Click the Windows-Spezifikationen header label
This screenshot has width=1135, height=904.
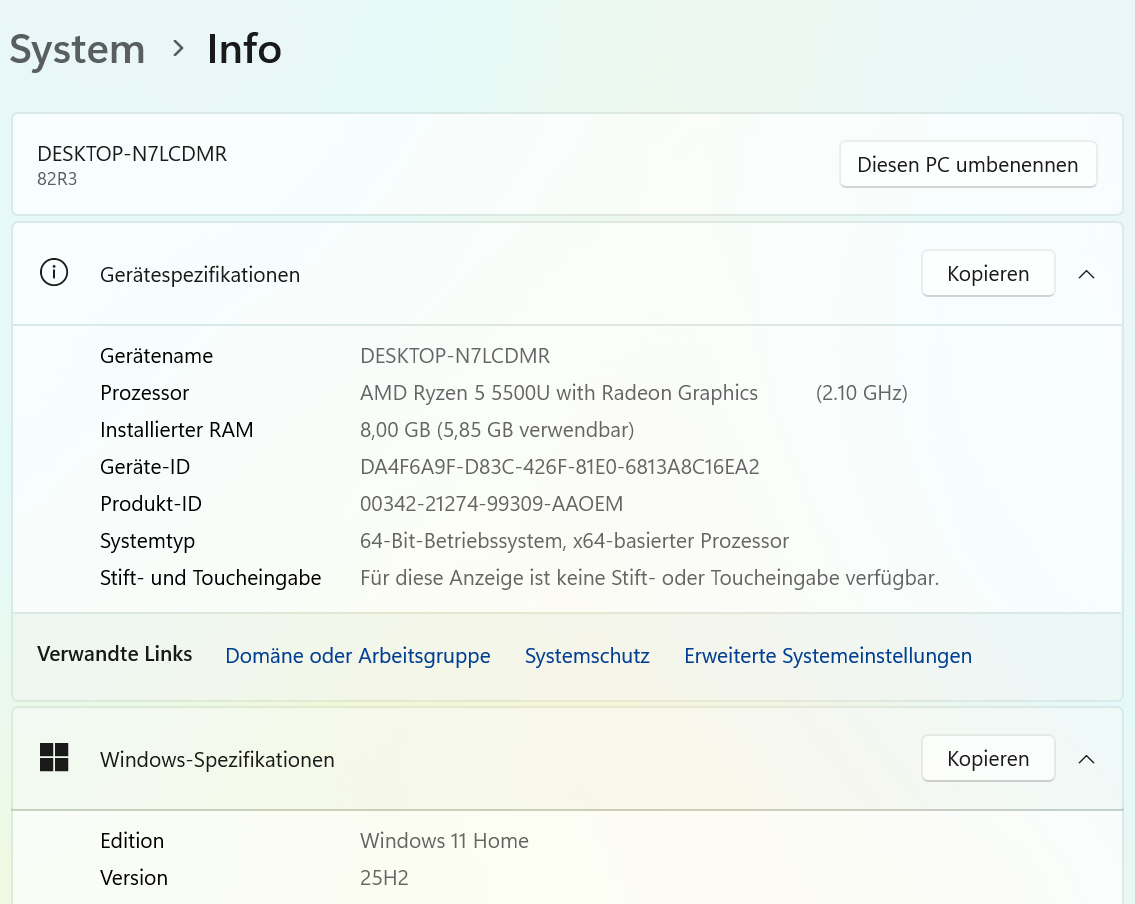click(x=217, y=760)
